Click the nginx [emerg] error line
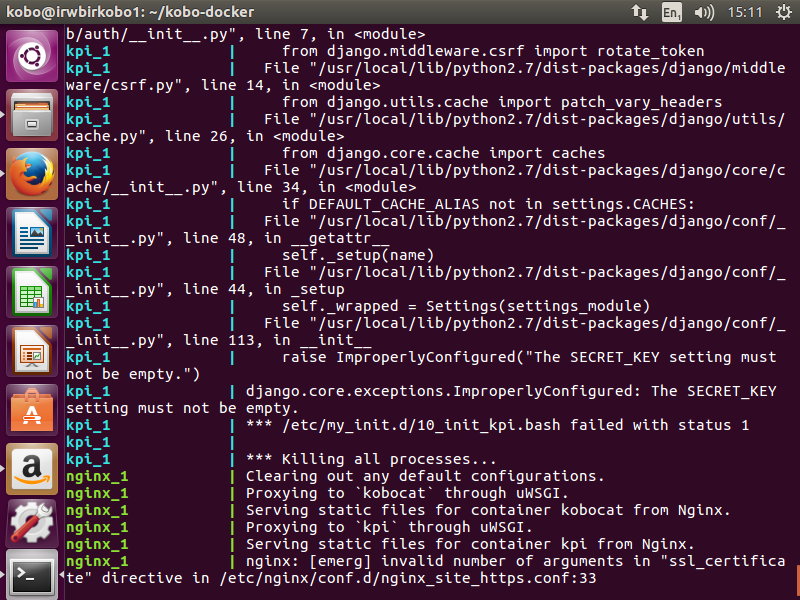The width and height of the screenshot is (800, 600). click(x=500, y=561)
